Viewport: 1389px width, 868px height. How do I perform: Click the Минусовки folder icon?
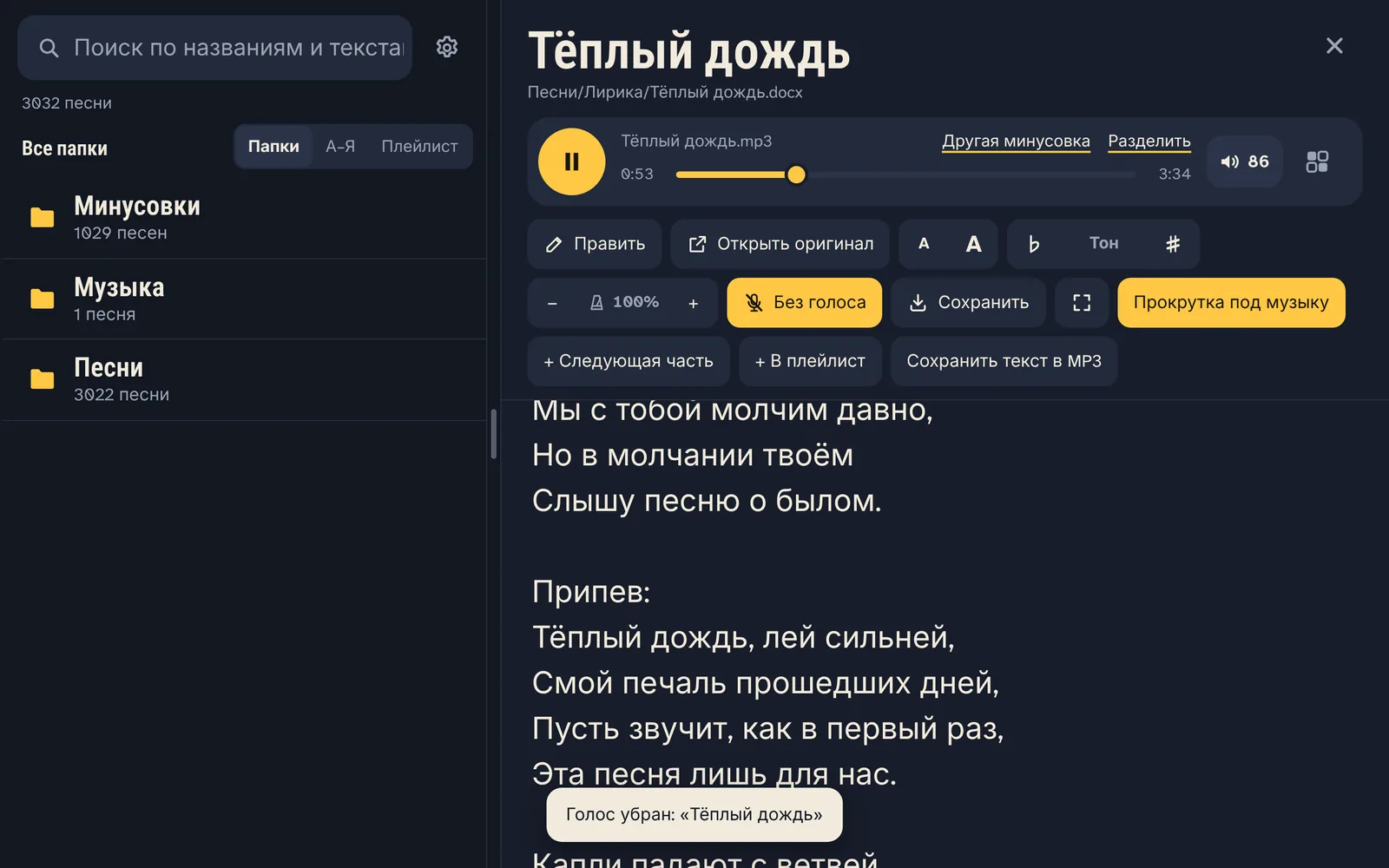point(42,218)
